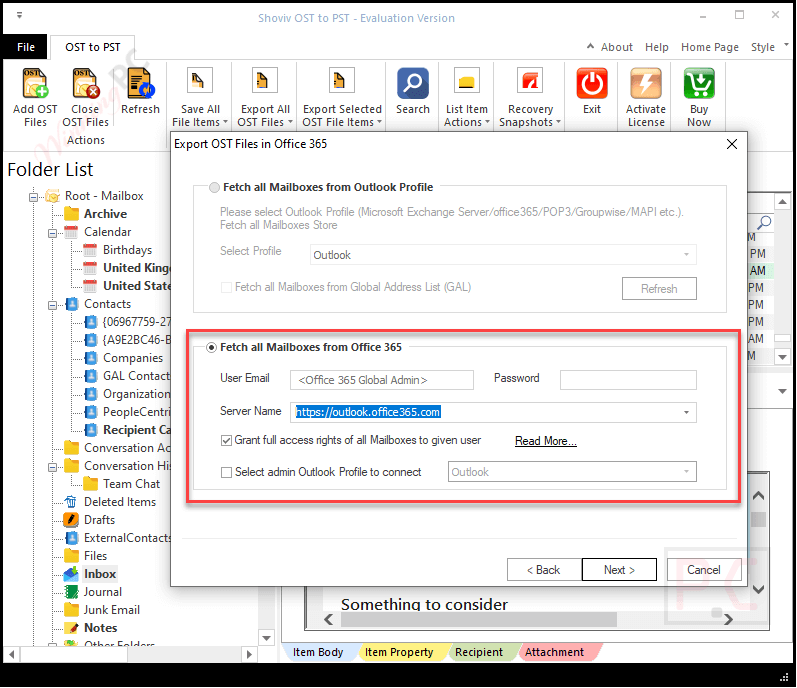Open the Read More link

click(546, 441)
